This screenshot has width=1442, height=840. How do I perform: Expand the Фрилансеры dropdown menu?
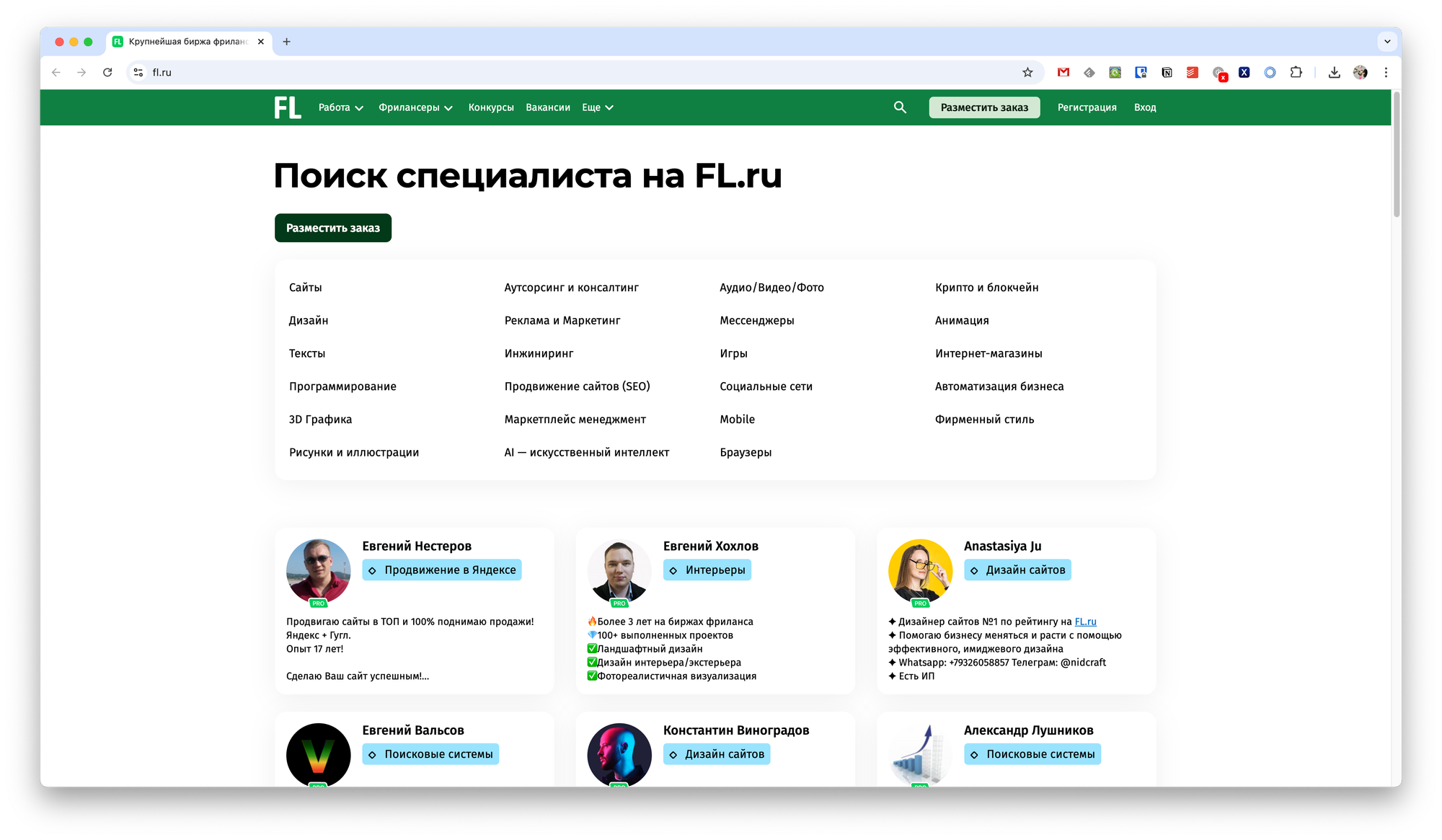click(415, 107)
